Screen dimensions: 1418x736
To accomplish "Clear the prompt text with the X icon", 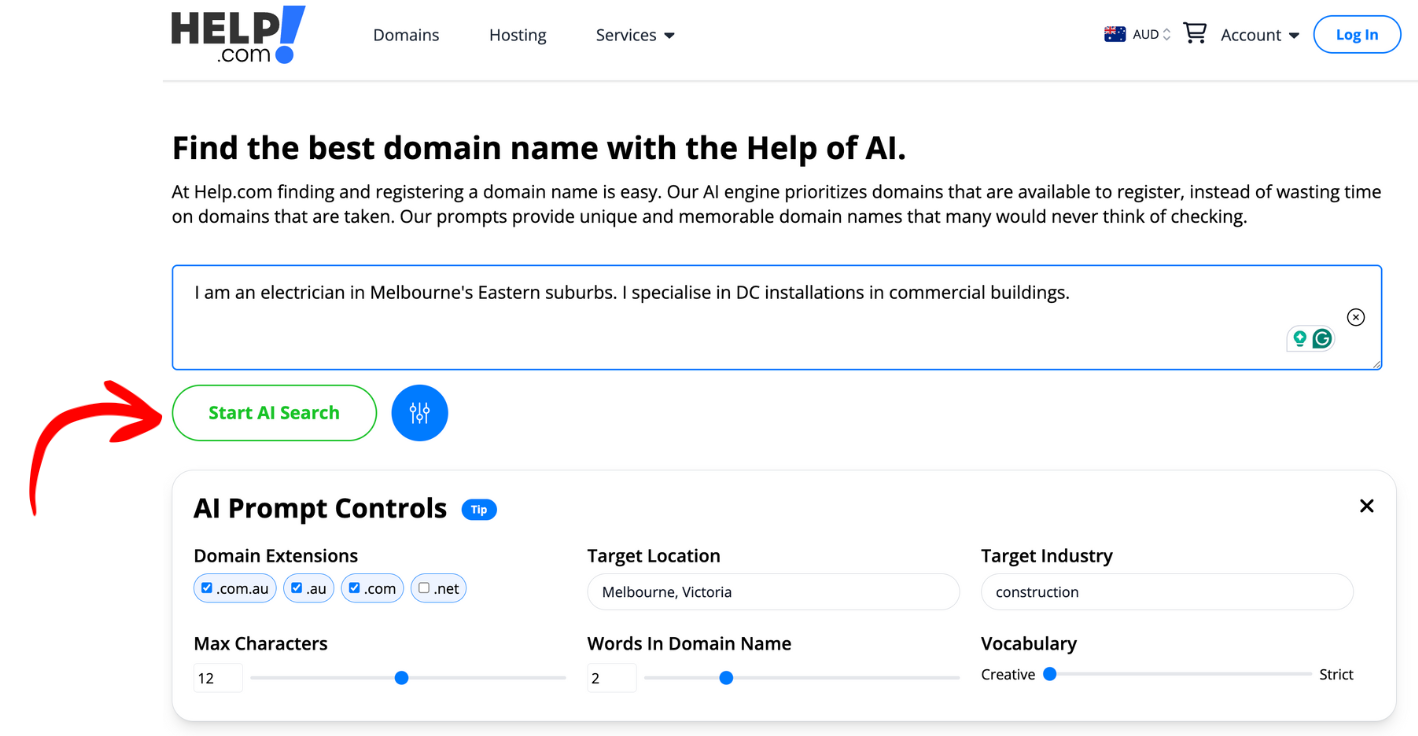I will click(1355, 317).
